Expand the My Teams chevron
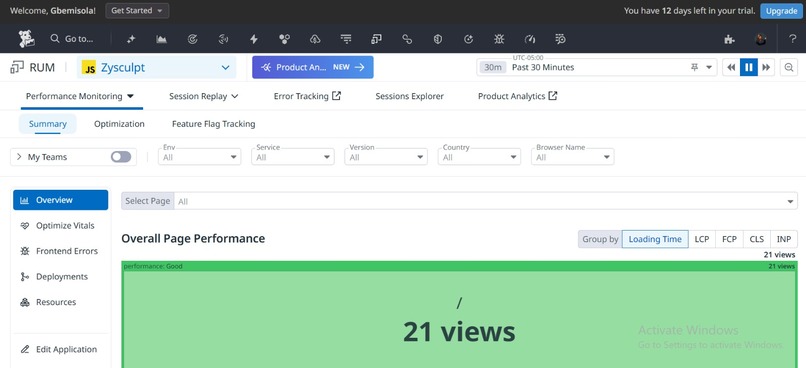The width and height of the screenshot is (806, 368). click(19, 157)
